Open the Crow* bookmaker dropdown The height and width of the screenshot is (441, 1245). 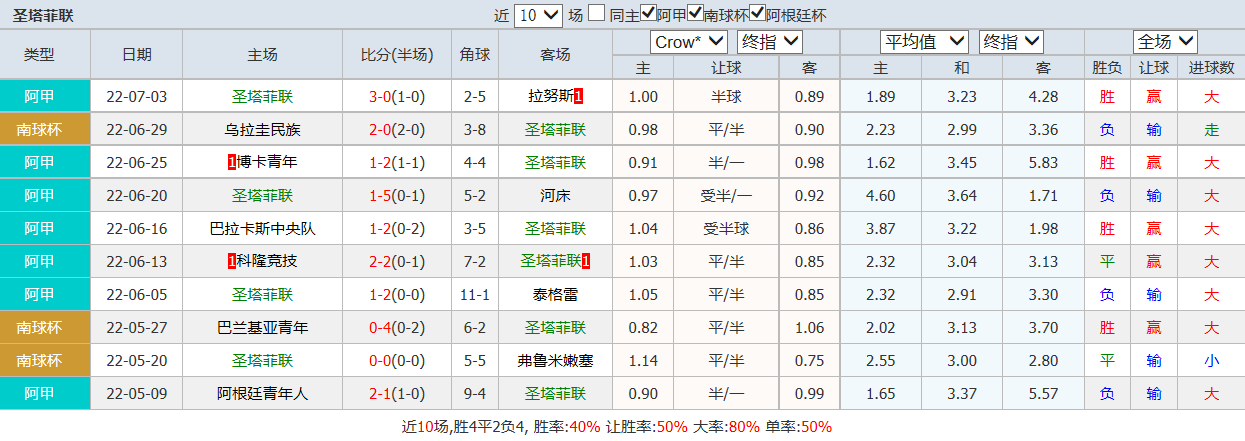point(688,42)
